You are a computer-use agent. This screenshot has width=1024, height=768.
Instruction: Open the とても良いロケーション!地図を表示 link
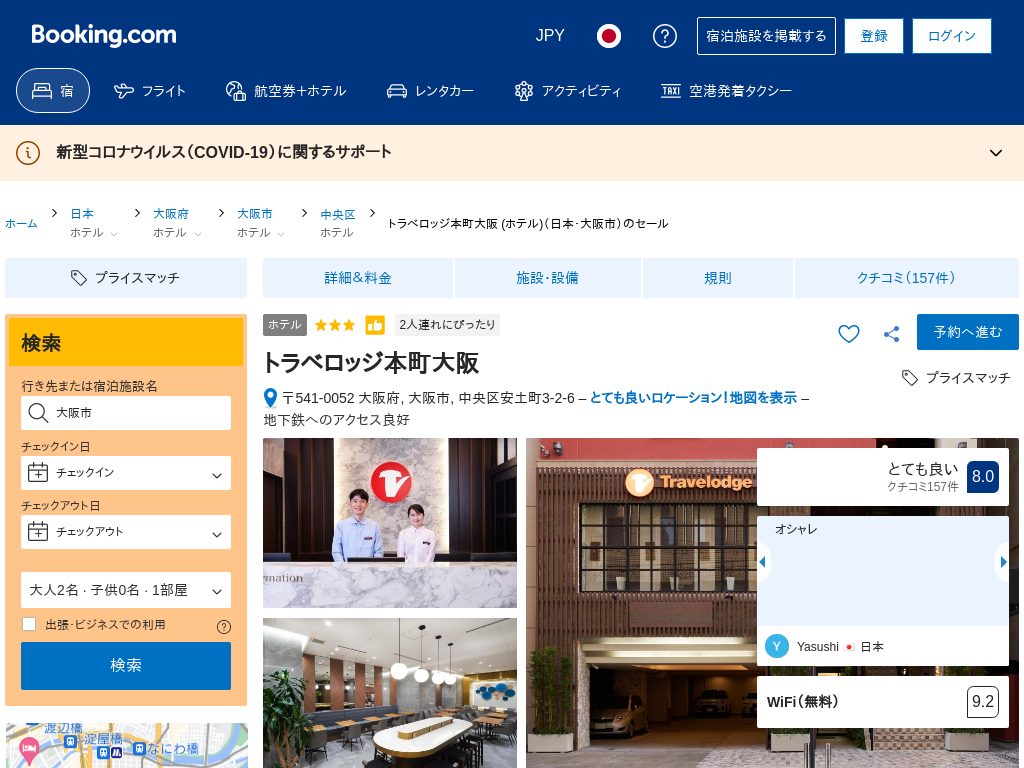point(694,398)
